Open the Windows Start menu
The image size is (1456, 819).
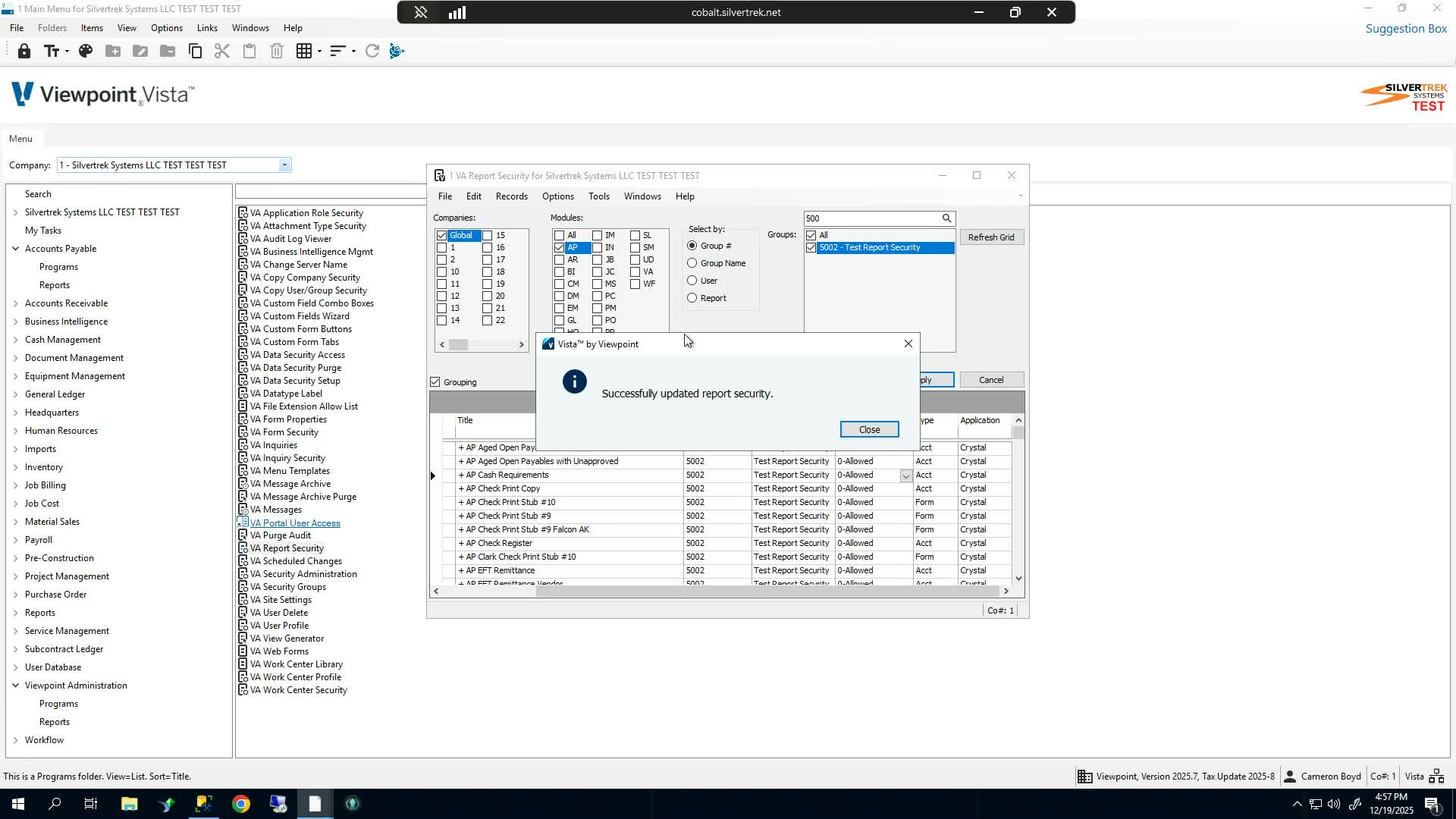click(x=17, y=804)
